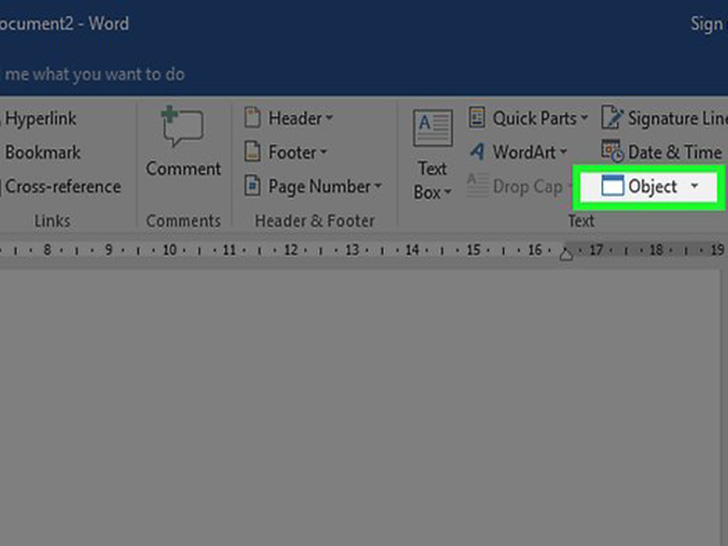Click the Object label text
This screenshot has width=728, height=546.
653,187
